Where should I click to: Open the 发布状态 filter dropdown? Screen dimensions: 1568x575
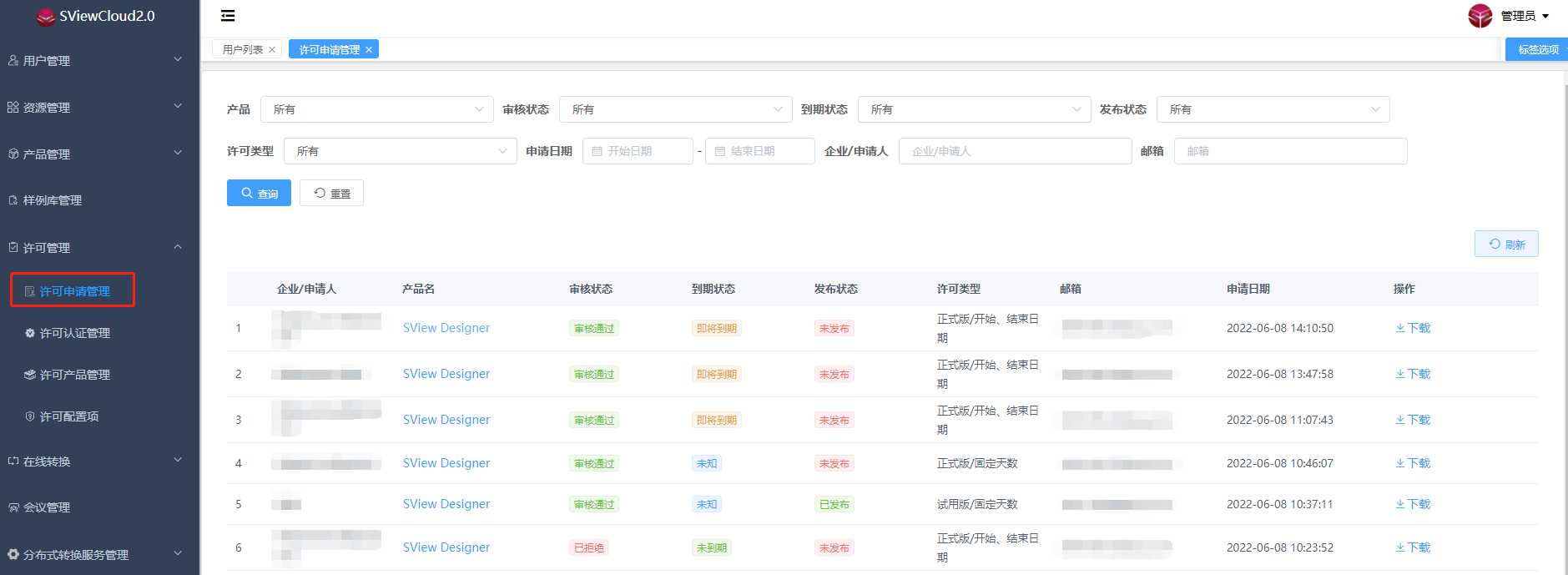click(x=1273, y=109)
